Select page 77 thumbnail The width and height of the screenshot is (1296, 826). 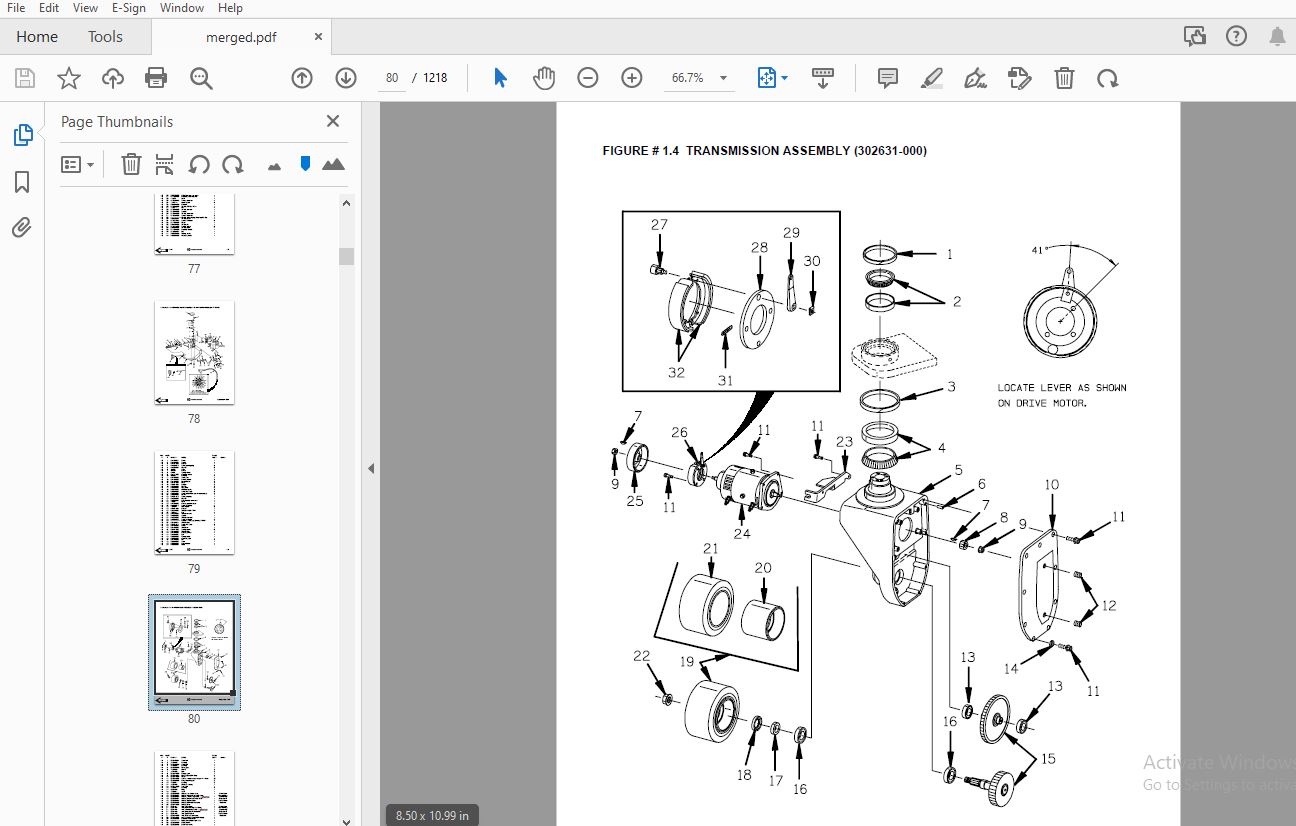click(194, 224)
